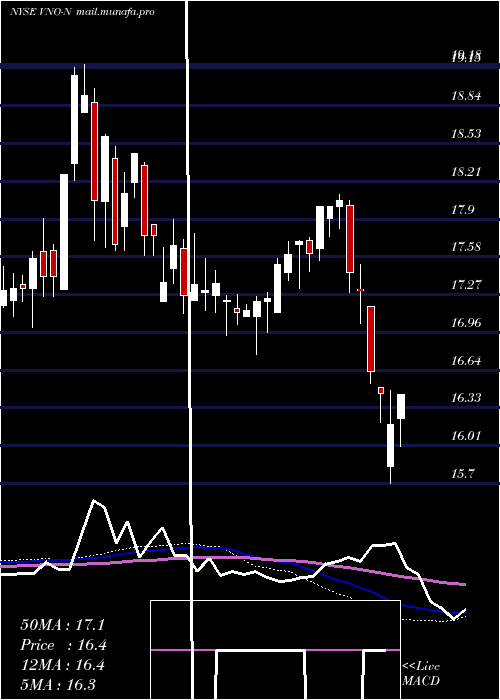Click the NYSE VNO-N chart title
The height and width of the screenshot is (700, 500).
point(82,12)
